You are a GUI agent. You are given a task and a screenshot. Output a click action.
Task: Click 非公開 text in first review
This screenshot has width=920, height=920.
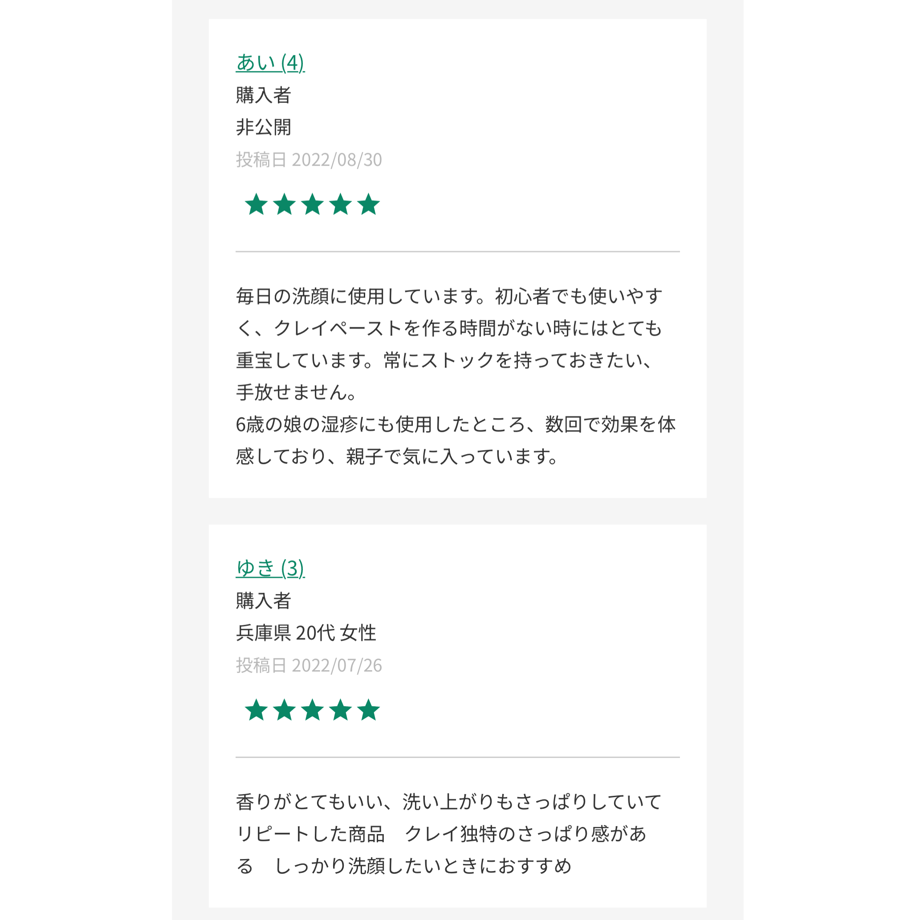[x=263, y=127]
